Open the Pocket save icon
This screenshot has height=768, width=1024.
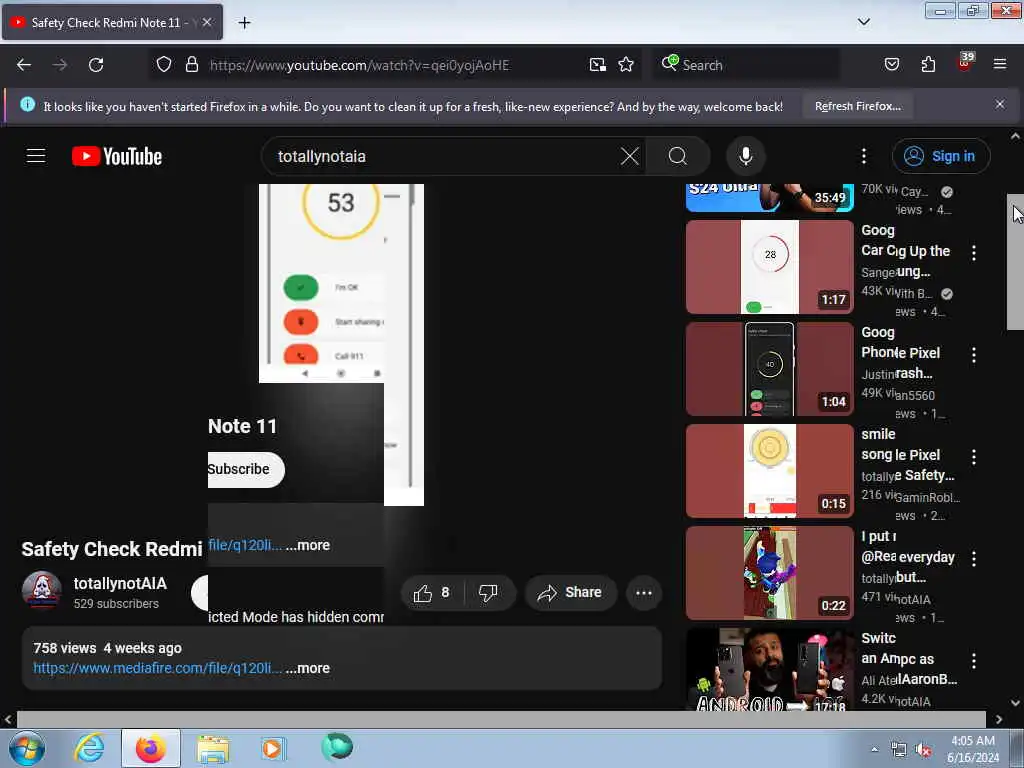(x=891, y=65)
